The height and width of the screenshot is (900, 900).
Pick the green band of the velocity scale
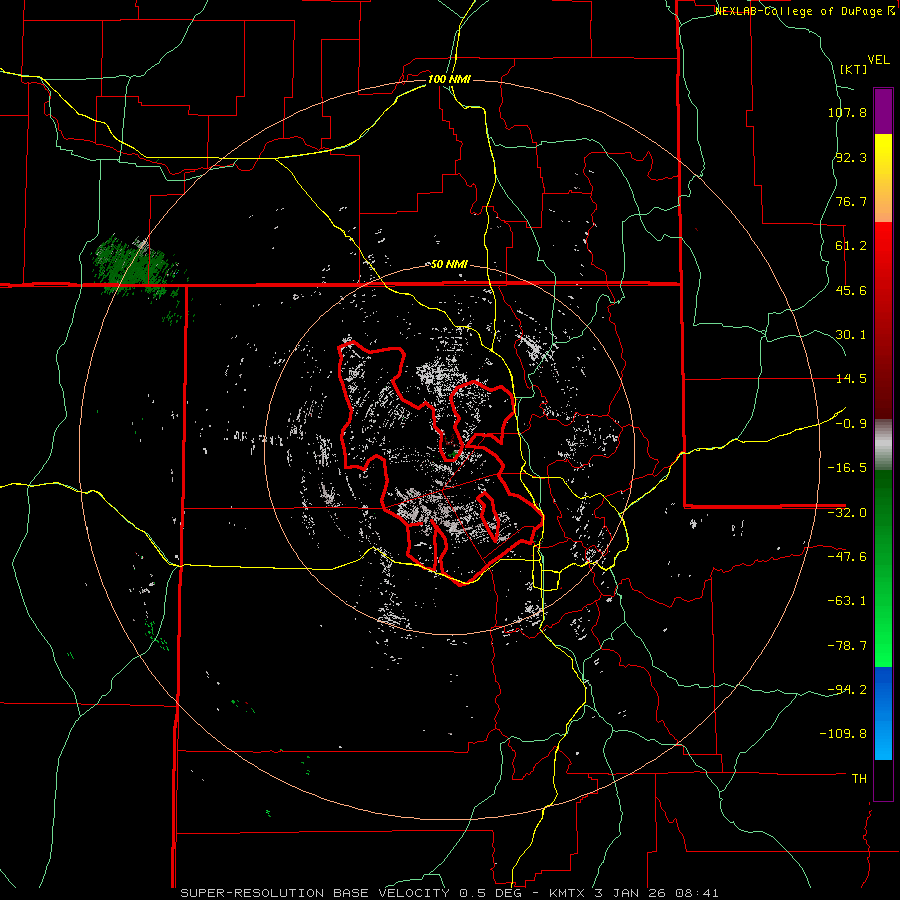[883, 568]
